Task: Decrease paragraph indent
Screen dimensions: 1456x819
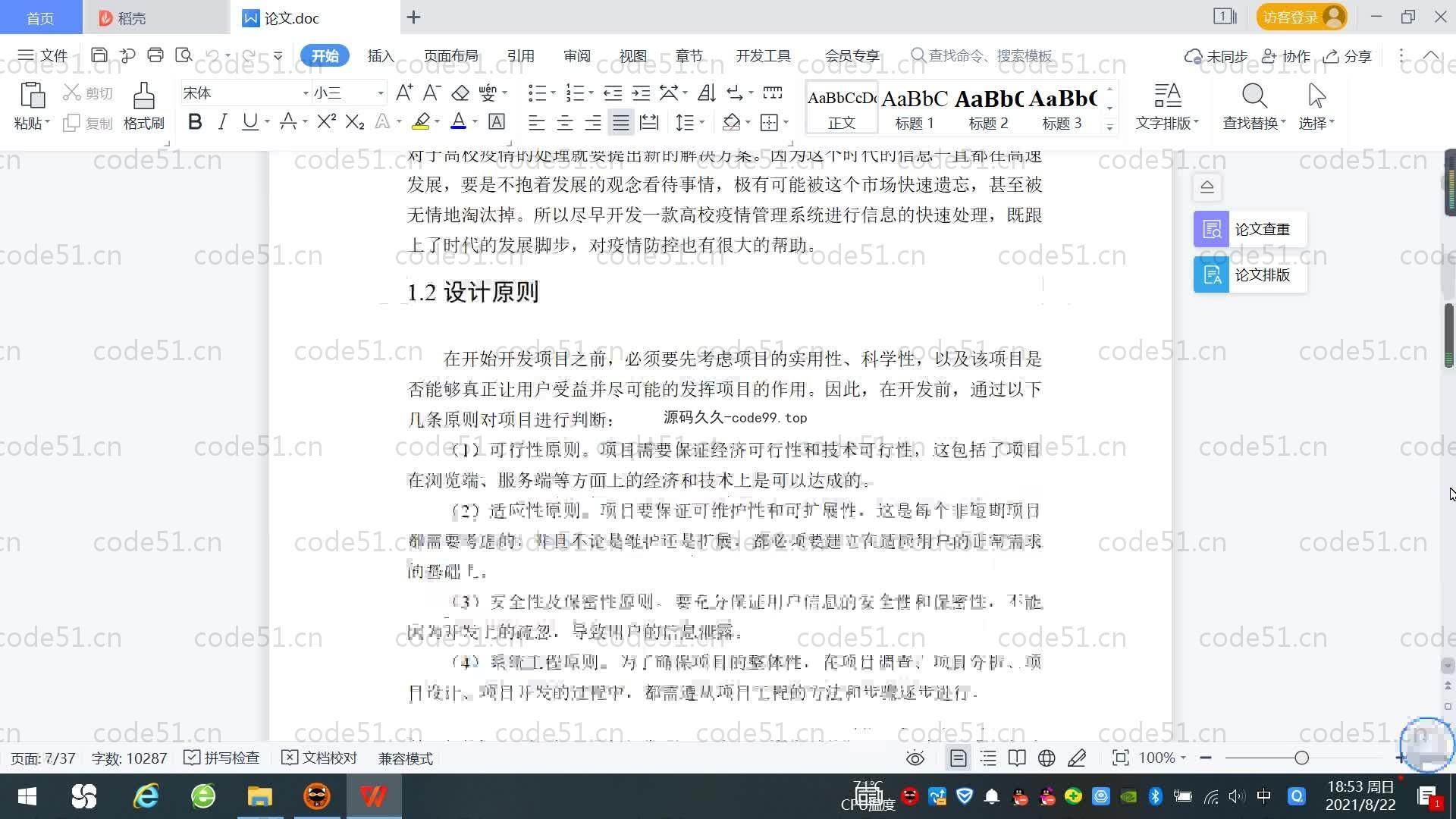Action: (613, 93)
